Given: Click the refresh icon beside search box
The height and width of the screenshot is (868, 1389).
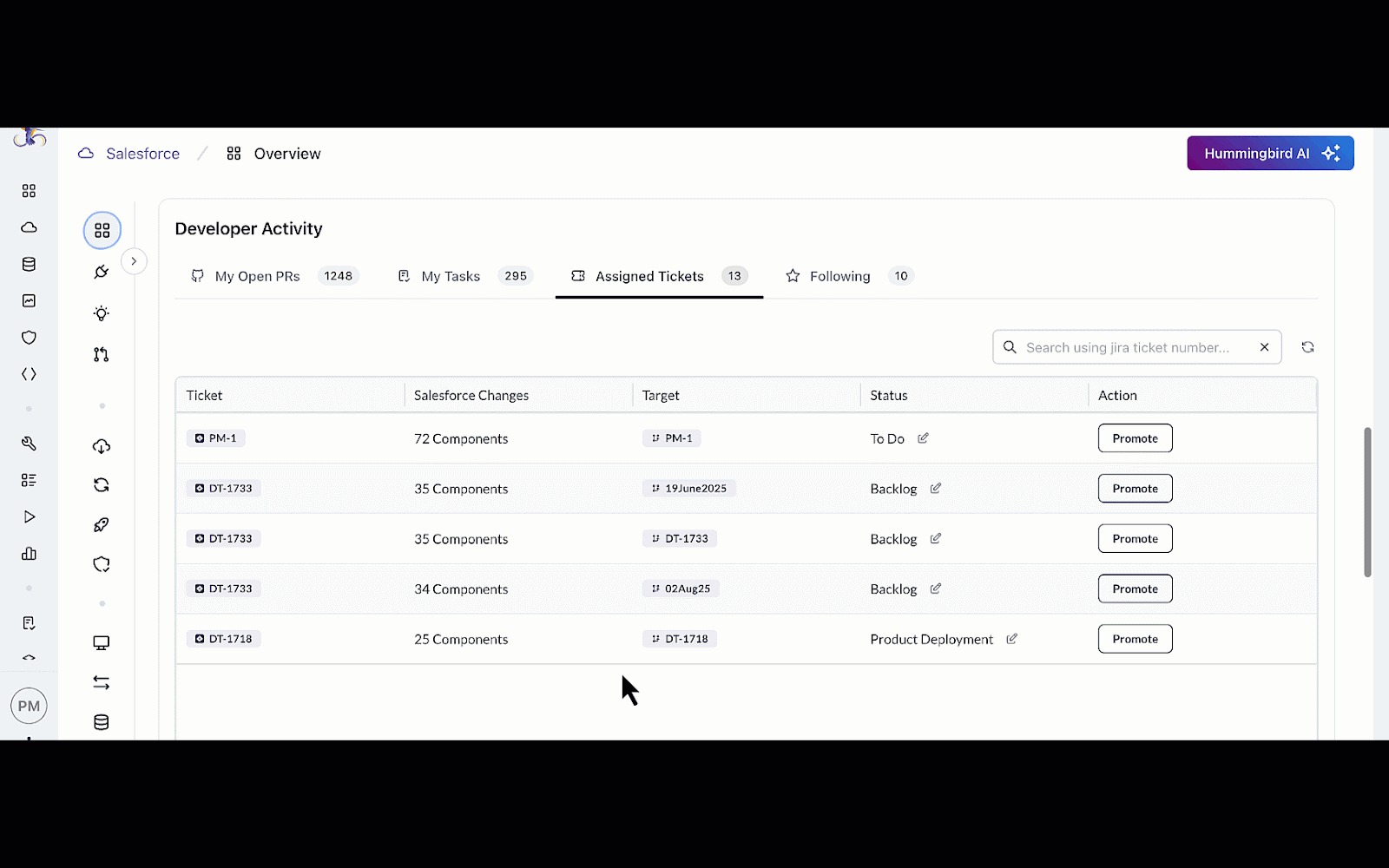Looking at the screenshot, I should point(1307,347).
